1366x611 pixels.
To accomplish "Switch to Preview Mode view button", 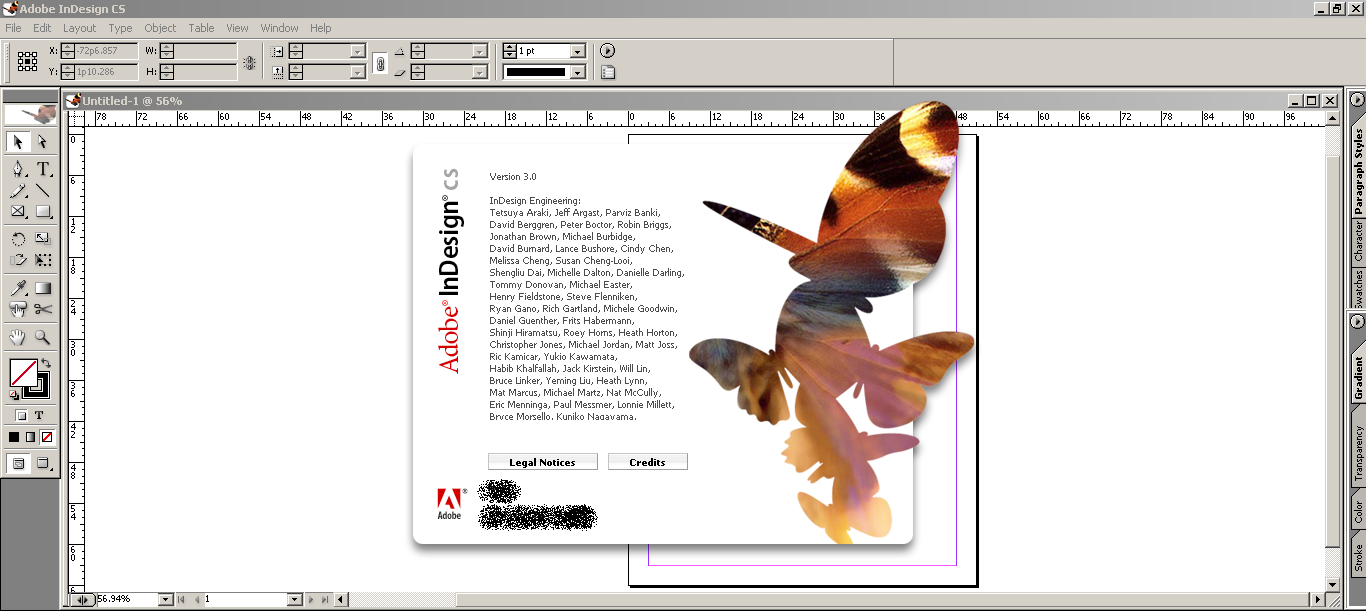I will pos(43,463).
